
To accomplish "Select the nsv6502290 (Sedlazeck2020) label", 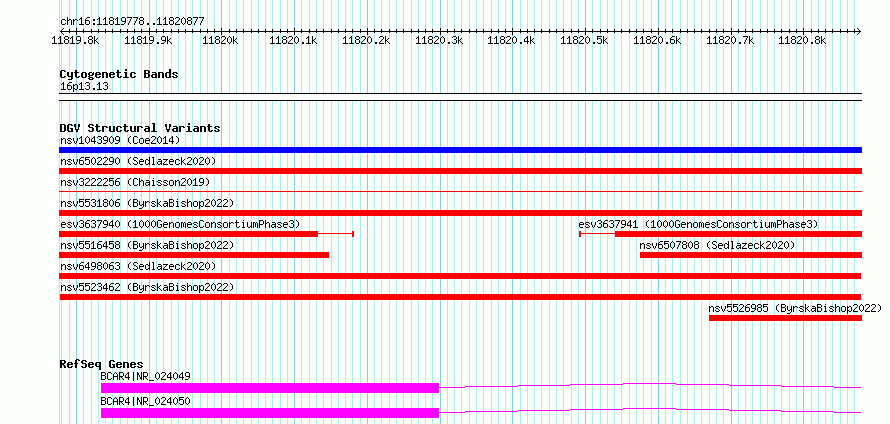I will (x=138, y=161).
